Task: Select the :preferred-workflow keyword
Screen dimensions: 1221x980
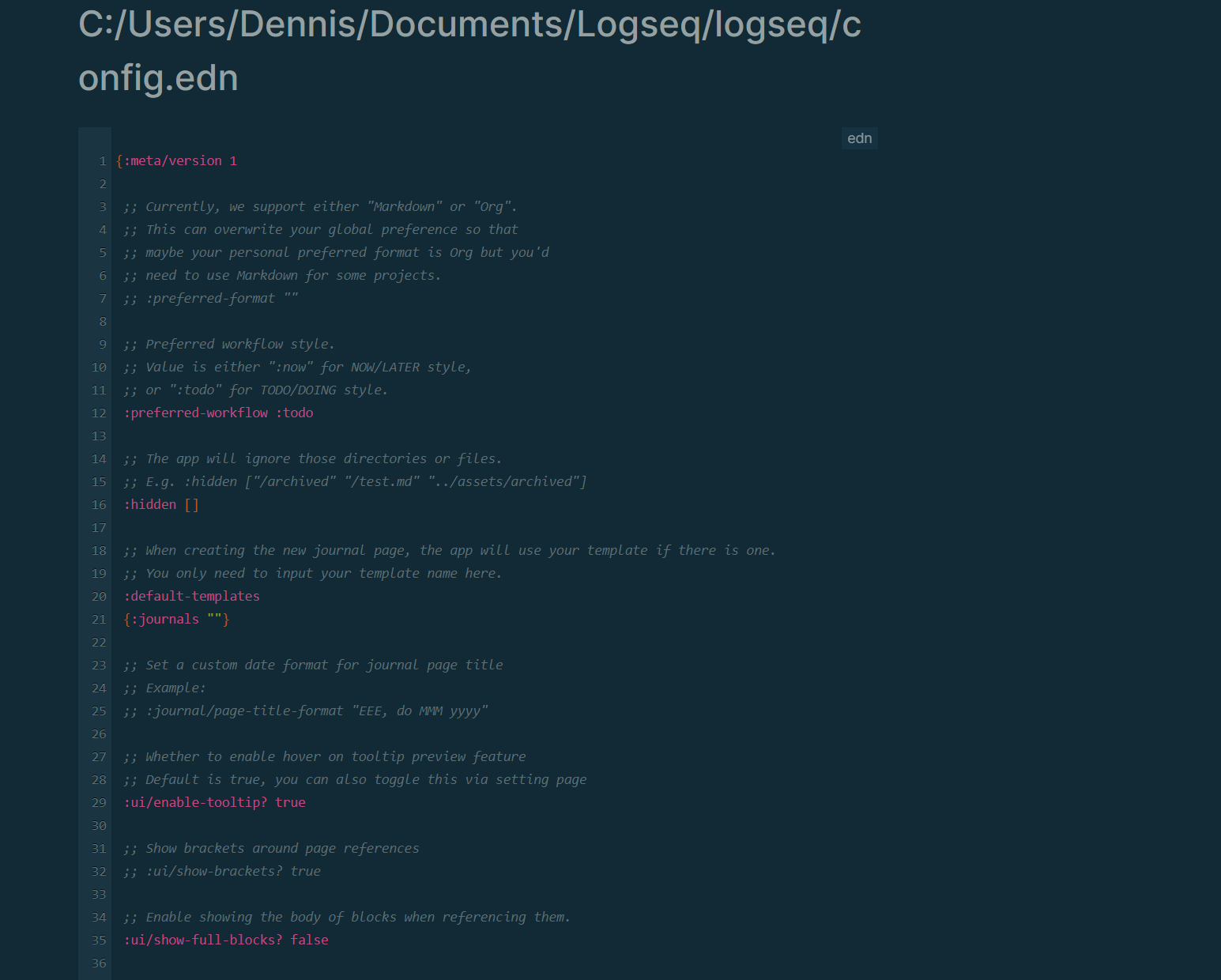Action: pyautogui.click(x=196, y=413)
